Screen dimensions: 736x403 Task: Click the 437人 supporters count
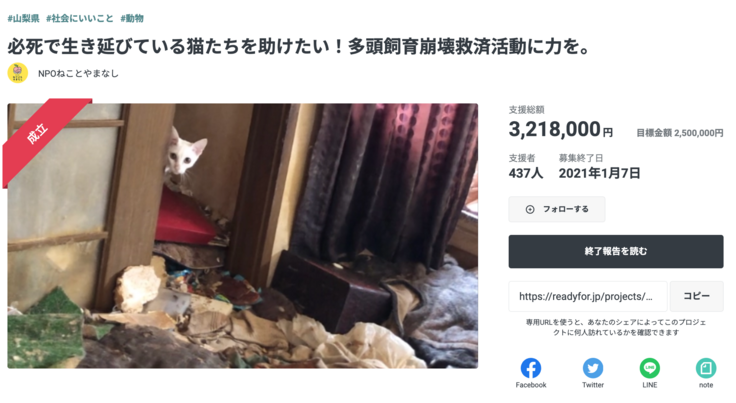pos(526,174)
